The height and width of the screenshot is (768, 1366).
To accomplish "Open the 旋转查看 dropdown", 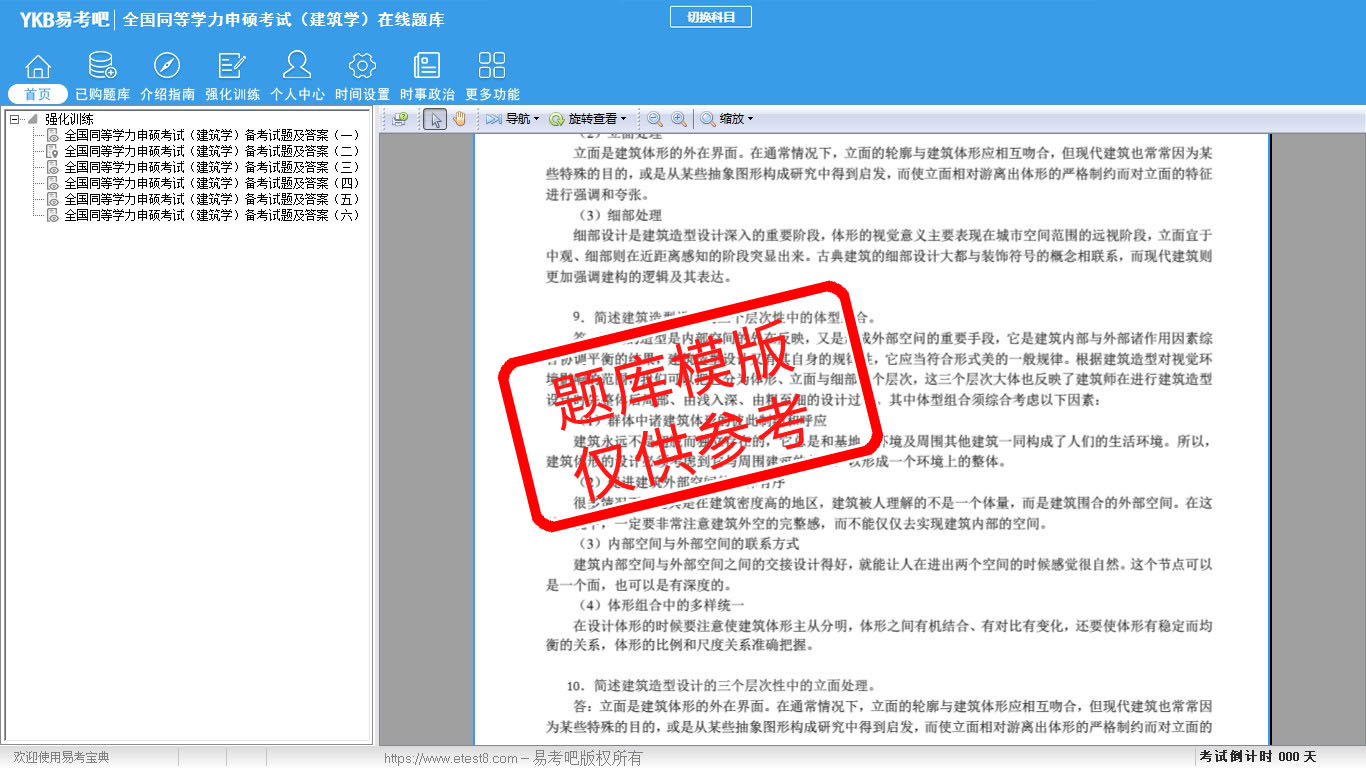I will (588, 119).
